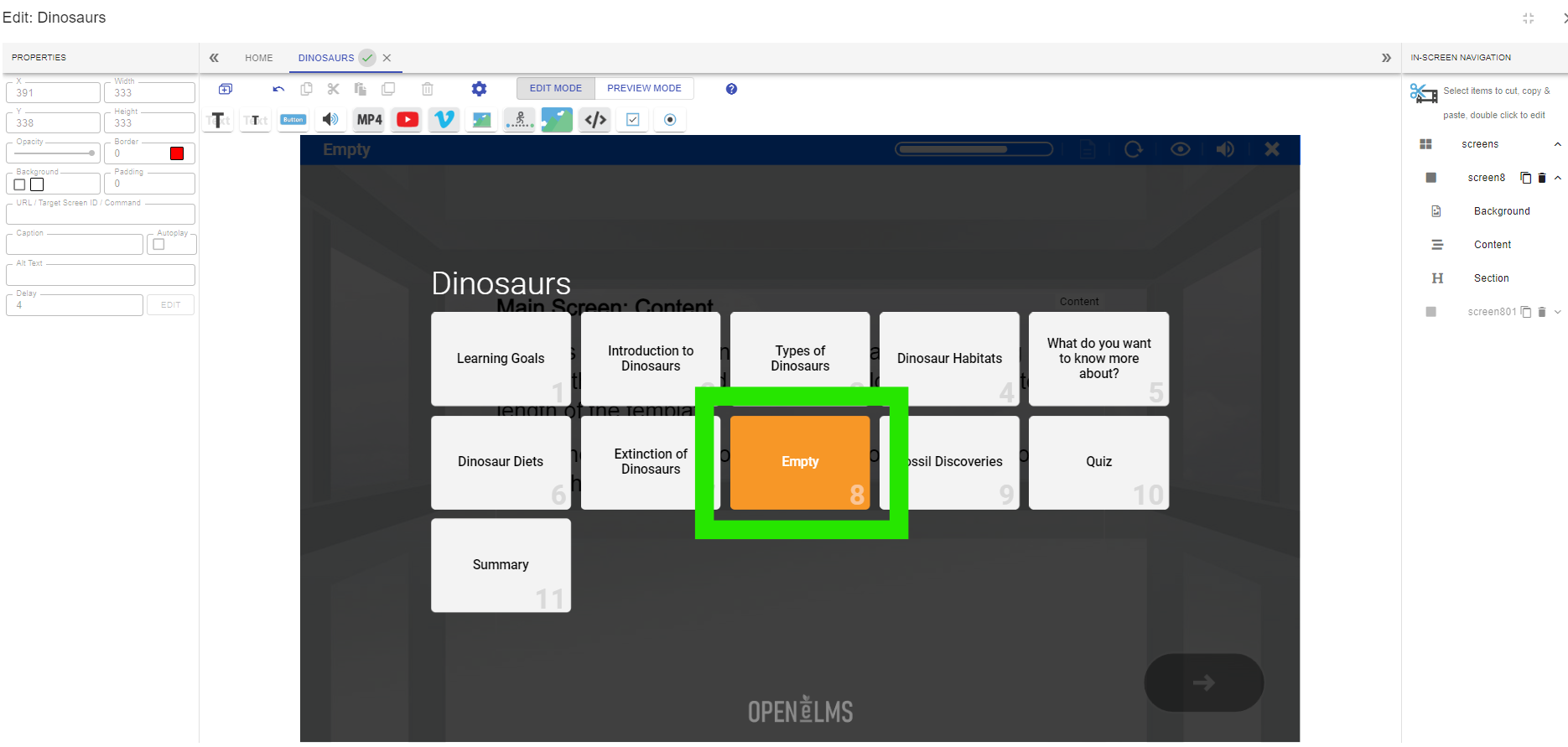Undo the last edit

[x=278, y=89]
